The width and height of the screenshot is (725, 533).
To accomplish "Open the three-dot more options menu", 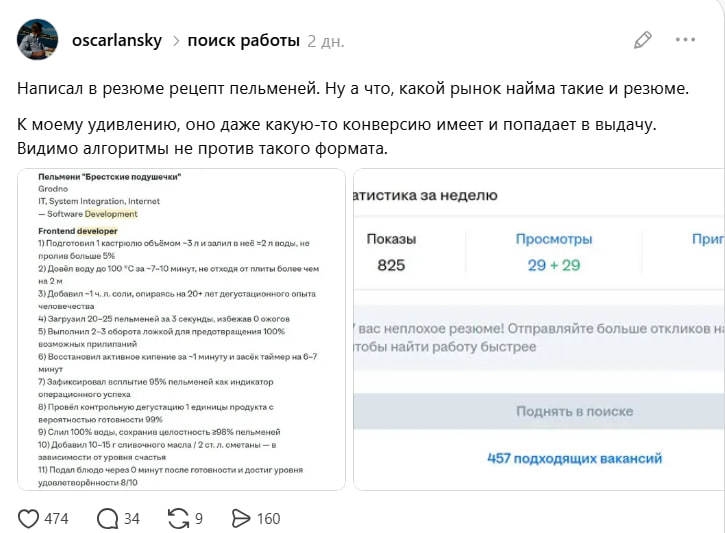I will point(685,40).
